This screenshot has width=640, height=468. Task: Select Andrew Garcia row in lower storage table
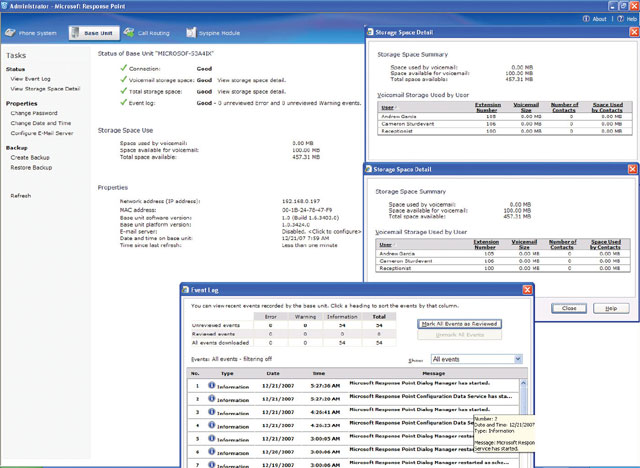coord(502,254)
